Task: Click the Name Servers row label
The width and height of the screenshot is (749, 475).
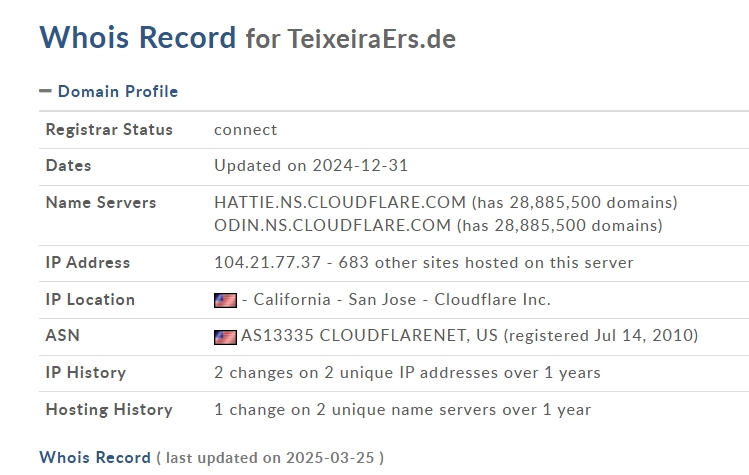Action: (101, 203)
